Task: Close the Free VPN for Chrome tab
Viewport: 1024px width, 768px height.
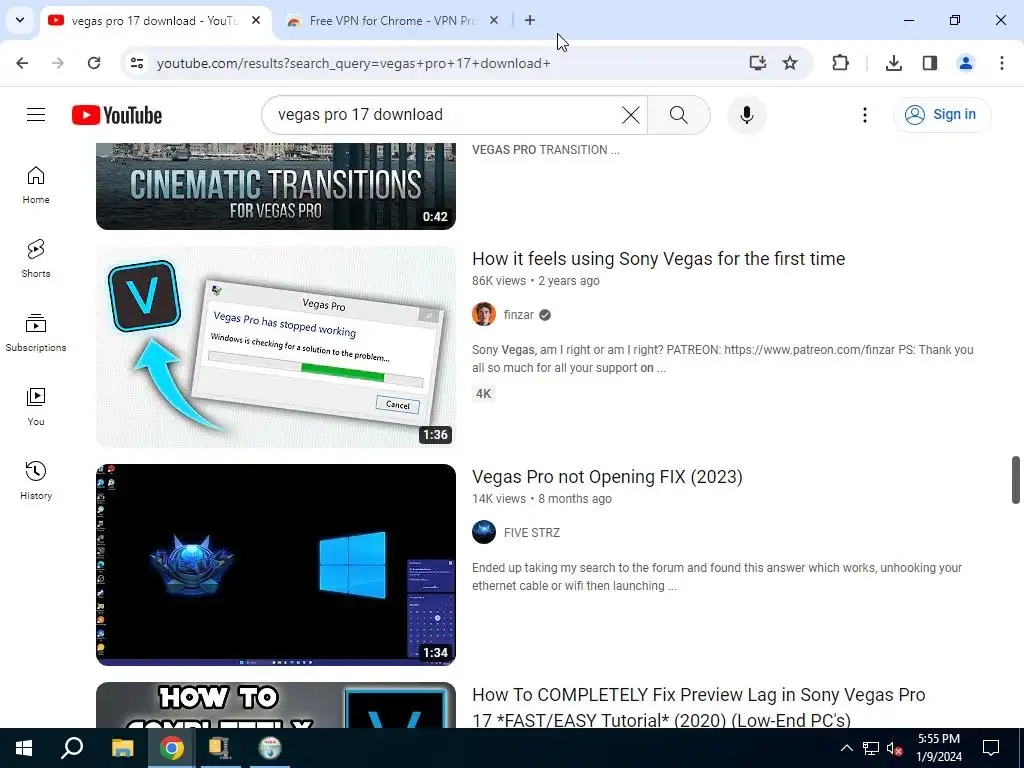Action: [x=494, y=21]
